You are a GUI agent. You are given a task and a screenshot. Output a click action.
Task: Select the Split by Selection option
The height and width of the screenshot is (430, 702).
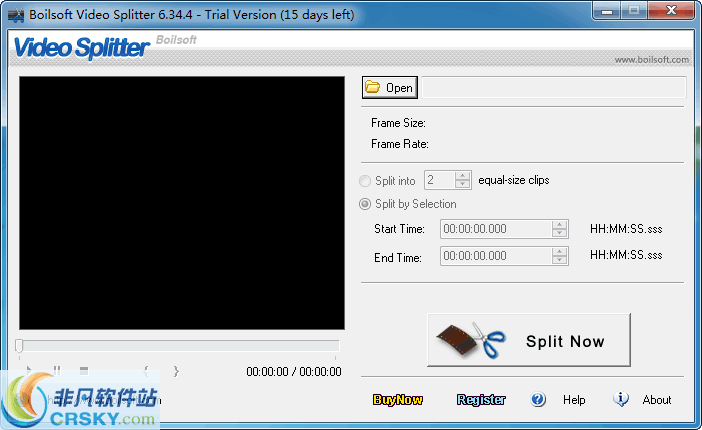pos(365,204)
